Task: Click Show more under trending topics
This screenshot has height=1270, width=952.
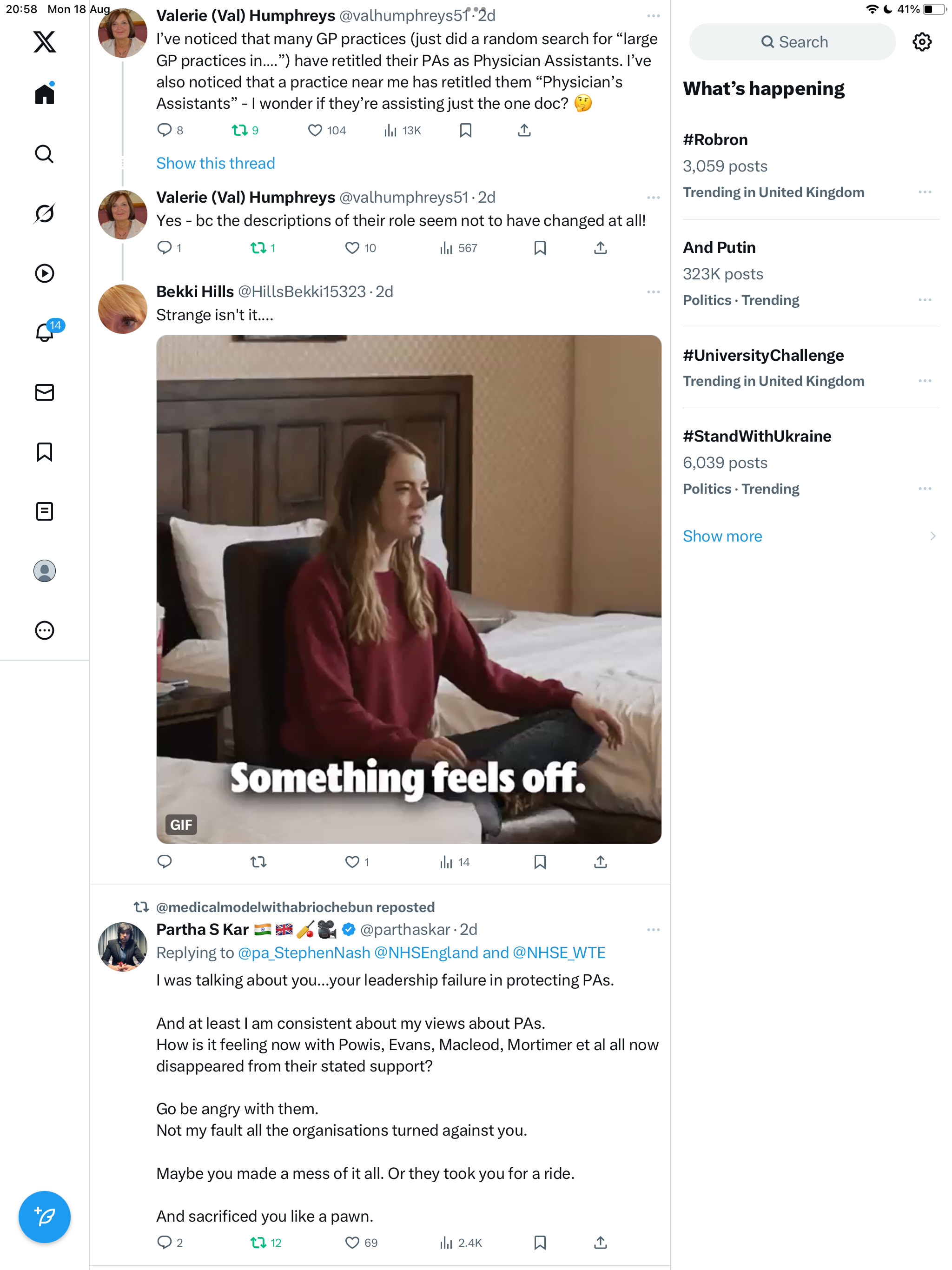Action: click(722, 536)
